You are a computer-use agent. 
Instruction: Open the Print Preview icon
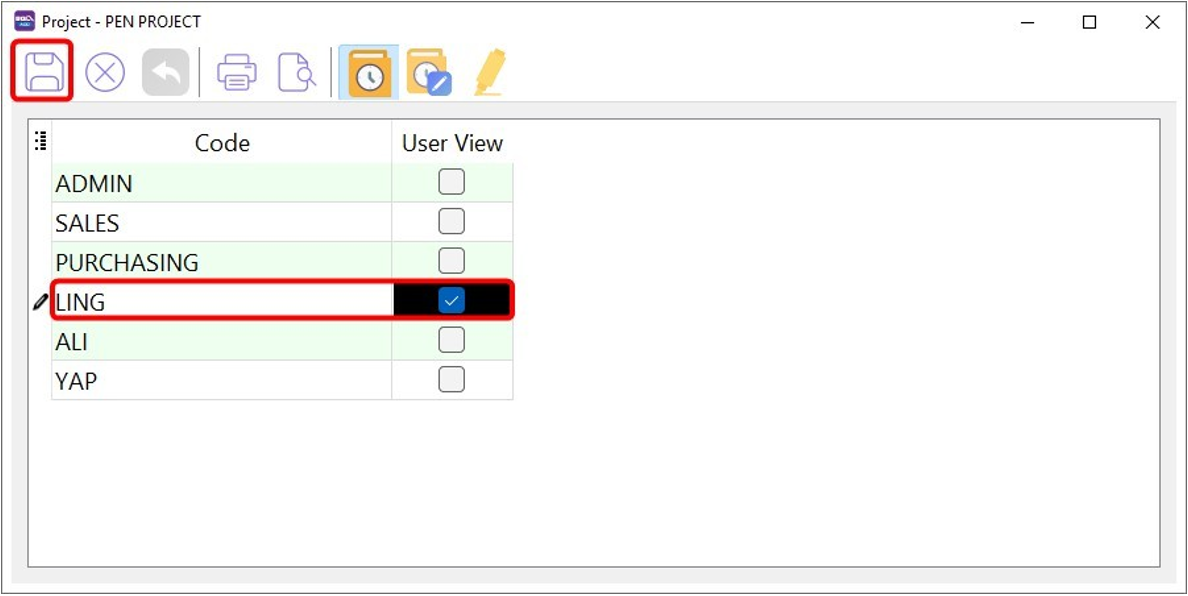(295, 70)
